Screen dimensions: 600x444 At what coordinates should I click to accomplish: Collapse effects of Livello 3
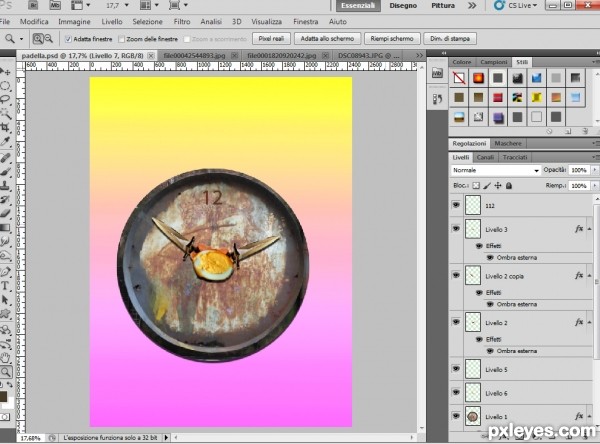tap(590, 229)
